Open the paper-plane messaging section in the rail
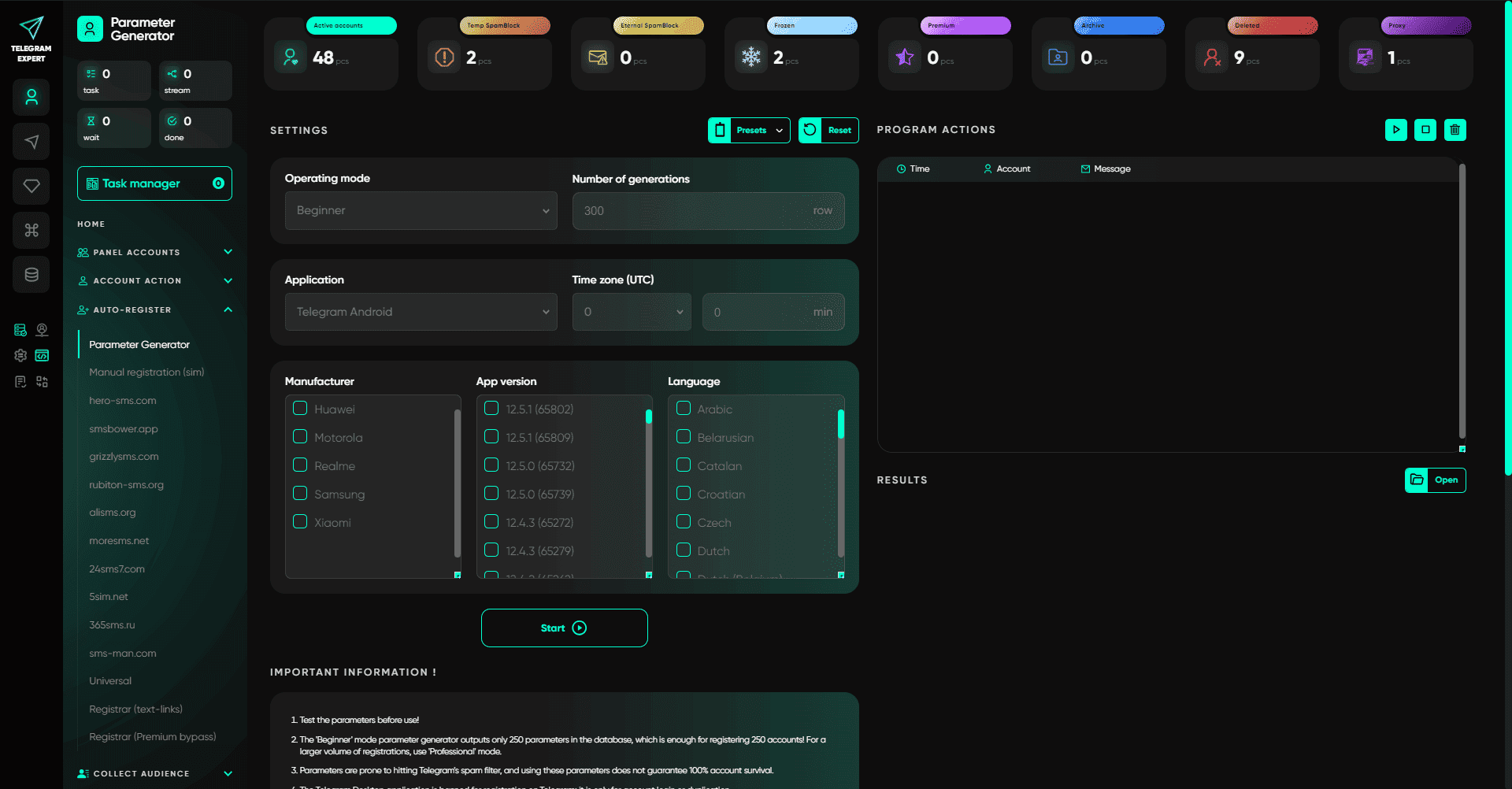1512x789 pixels. click(31, 142)
